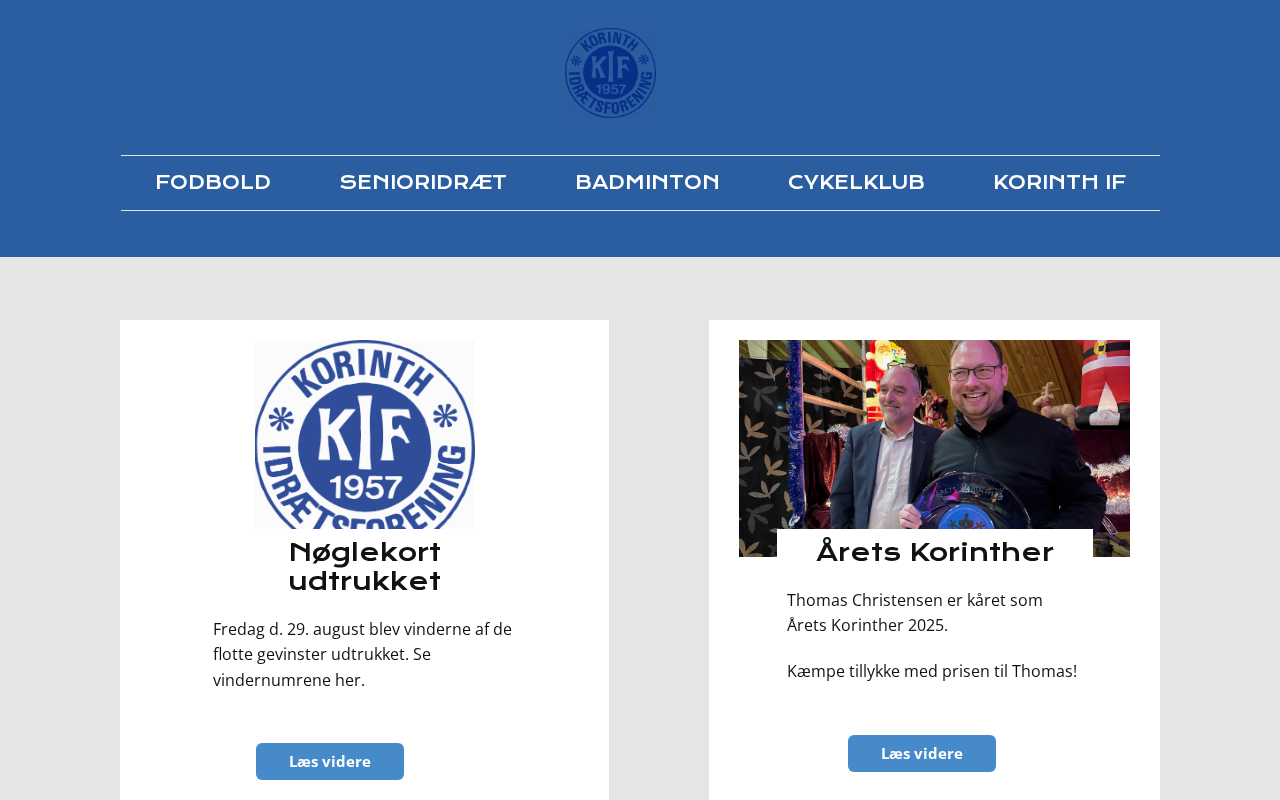
Task: Navigate to the Korinth IF menu item
Action: pos(1059,183)
